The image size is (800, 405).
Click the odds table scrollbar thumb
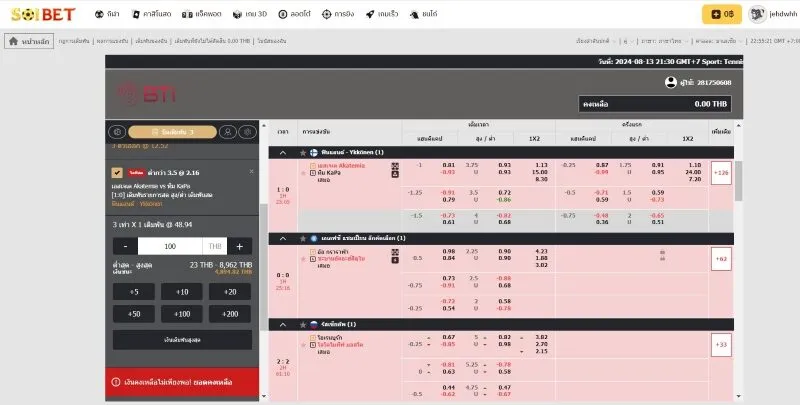click(x=738, y=181)
